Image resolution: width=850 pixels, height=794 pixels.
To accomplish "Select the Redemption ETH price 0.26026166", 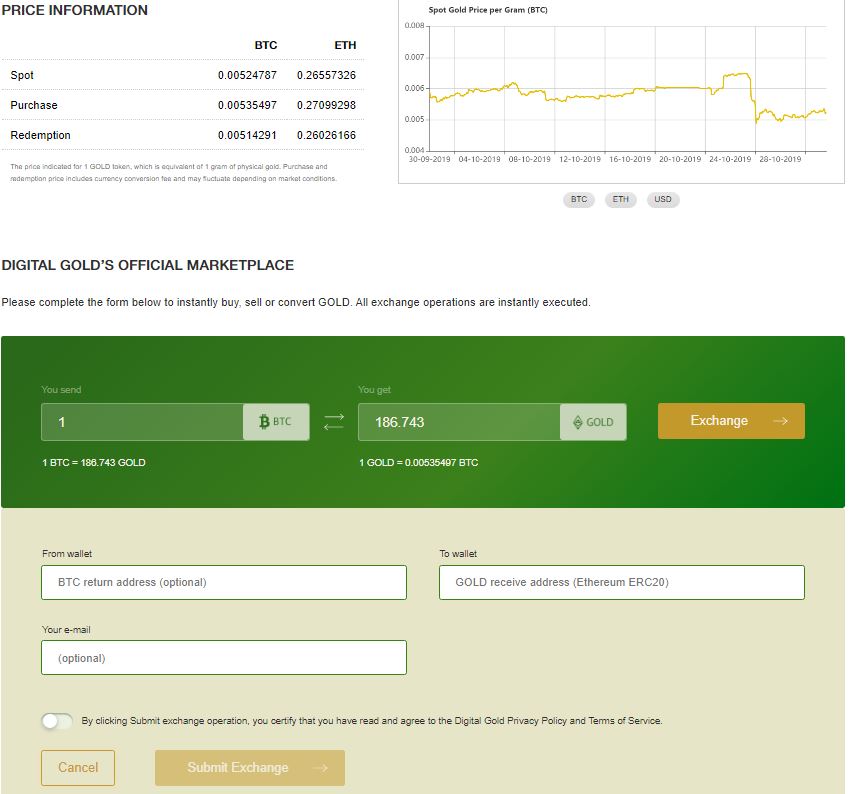I will point(326,135).
